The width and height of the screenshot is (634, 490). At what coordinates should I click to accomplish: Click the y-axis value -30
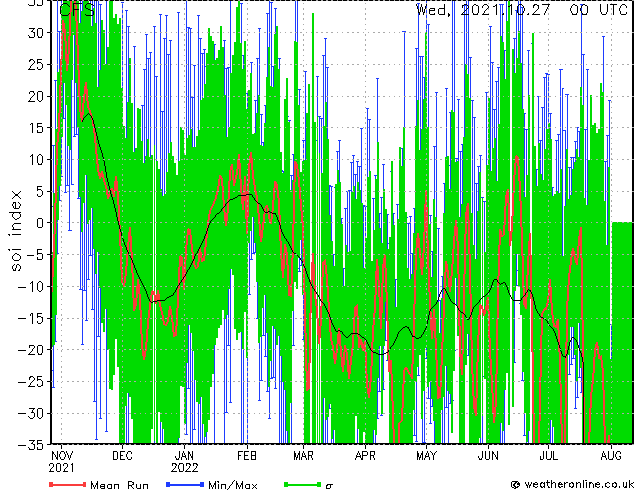click(31, 413)
